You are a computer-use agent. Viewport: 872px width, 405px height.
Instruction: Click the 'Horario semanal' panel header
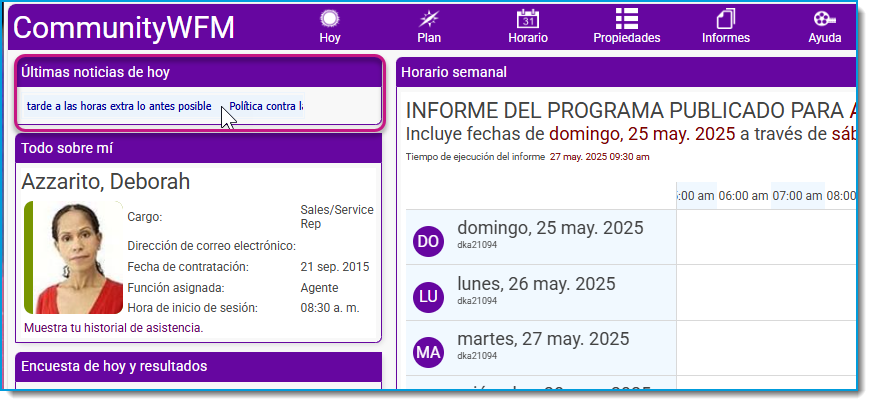(x=626, y=72)
